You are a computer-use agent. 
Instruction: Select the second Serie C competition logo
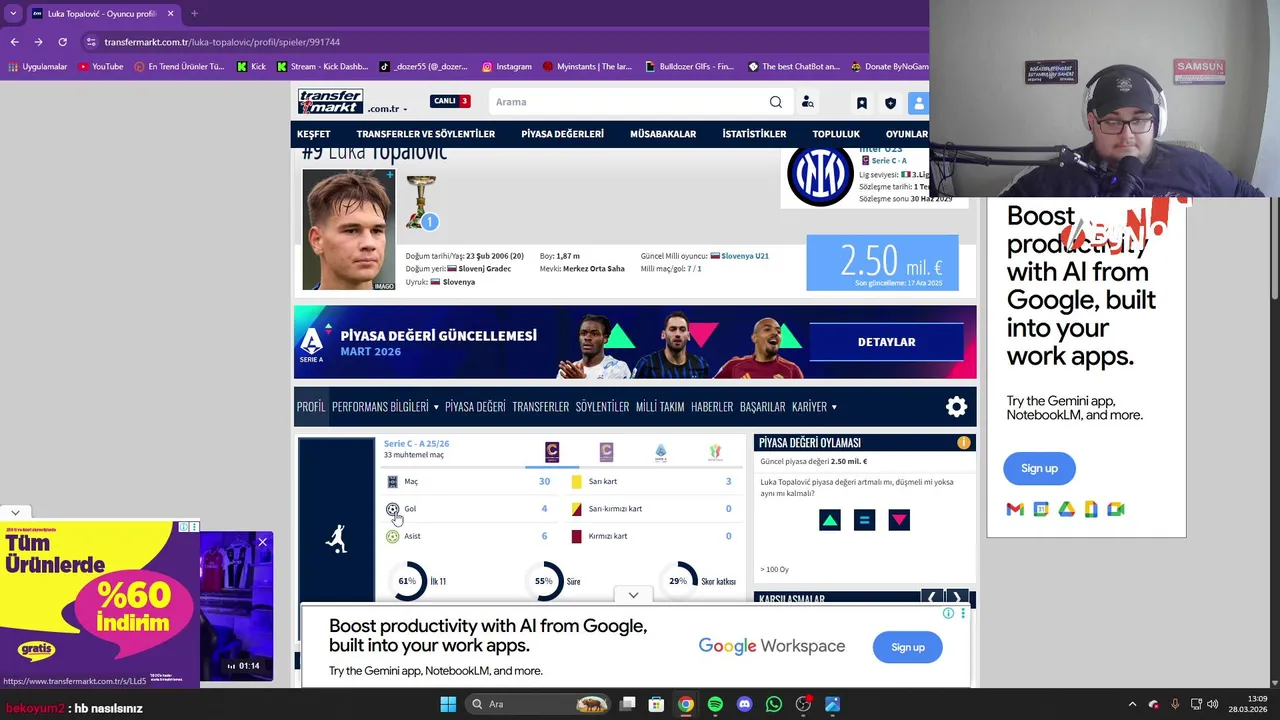point(606,453)
